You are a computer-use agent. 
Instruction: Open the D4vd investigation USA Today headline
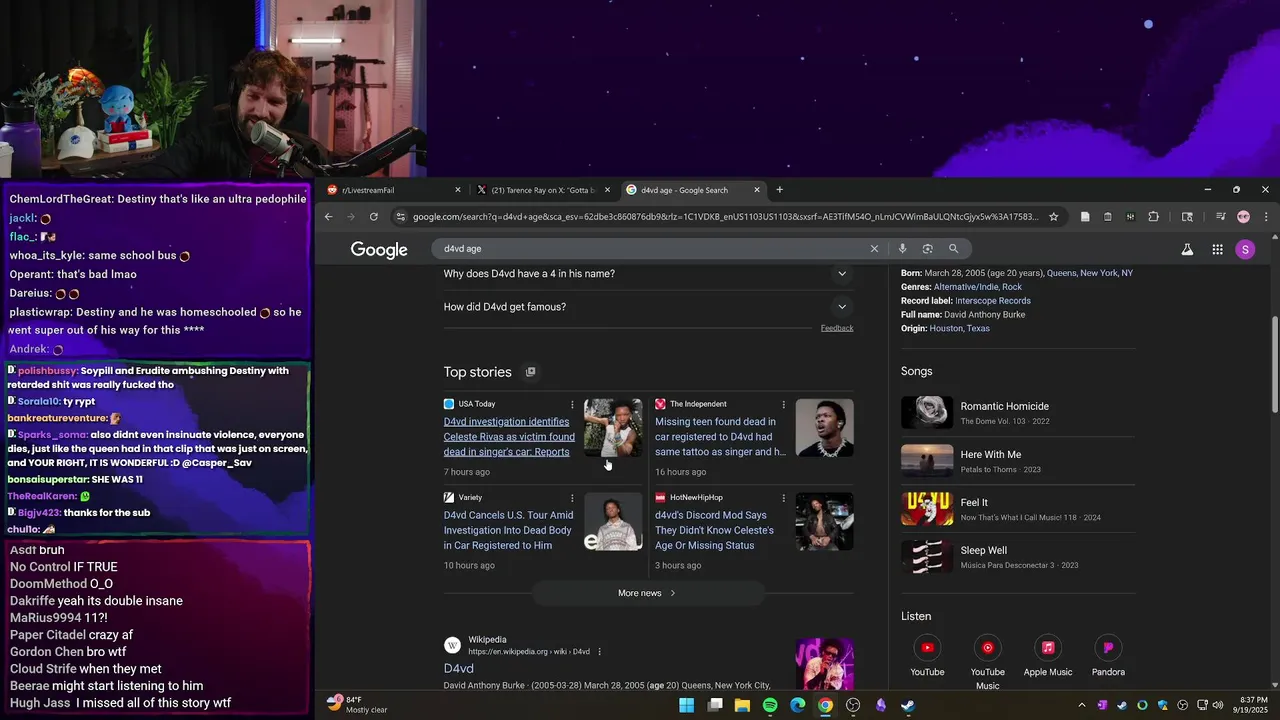pos(509,437)
